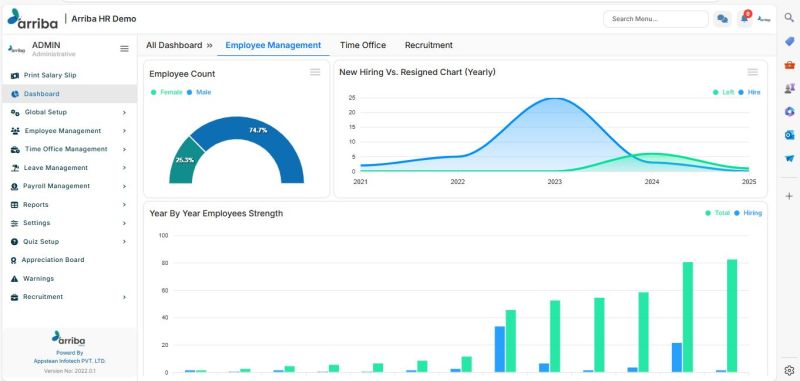800x381 pixels.
Task: Open browser sidebar red toolbox icon
Action: click(789, 65)
